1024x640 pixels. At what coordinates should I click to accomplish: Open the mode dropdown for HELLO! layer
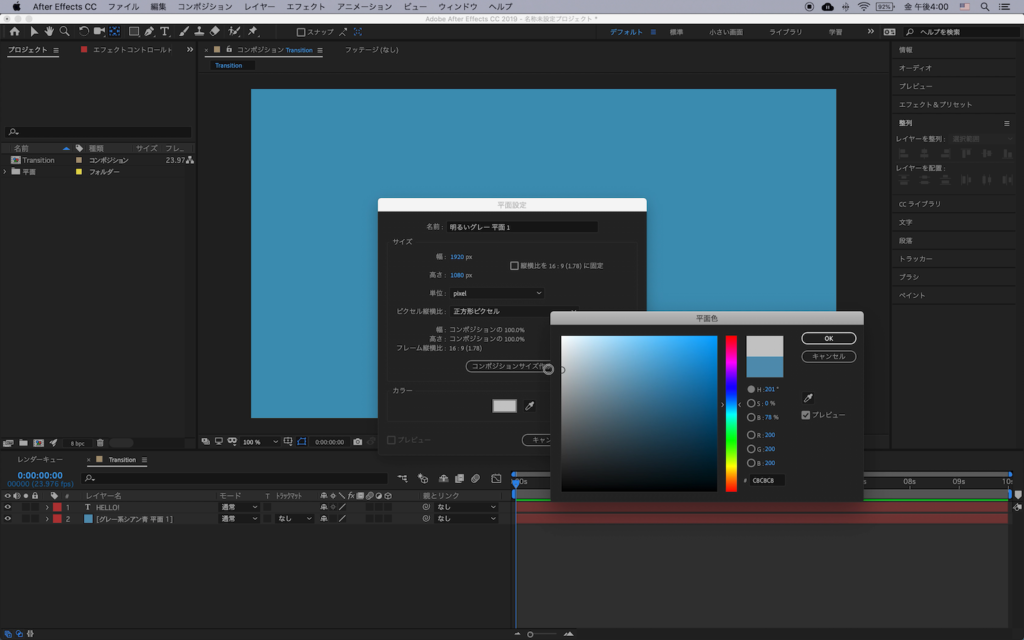[x=239, y=507]
